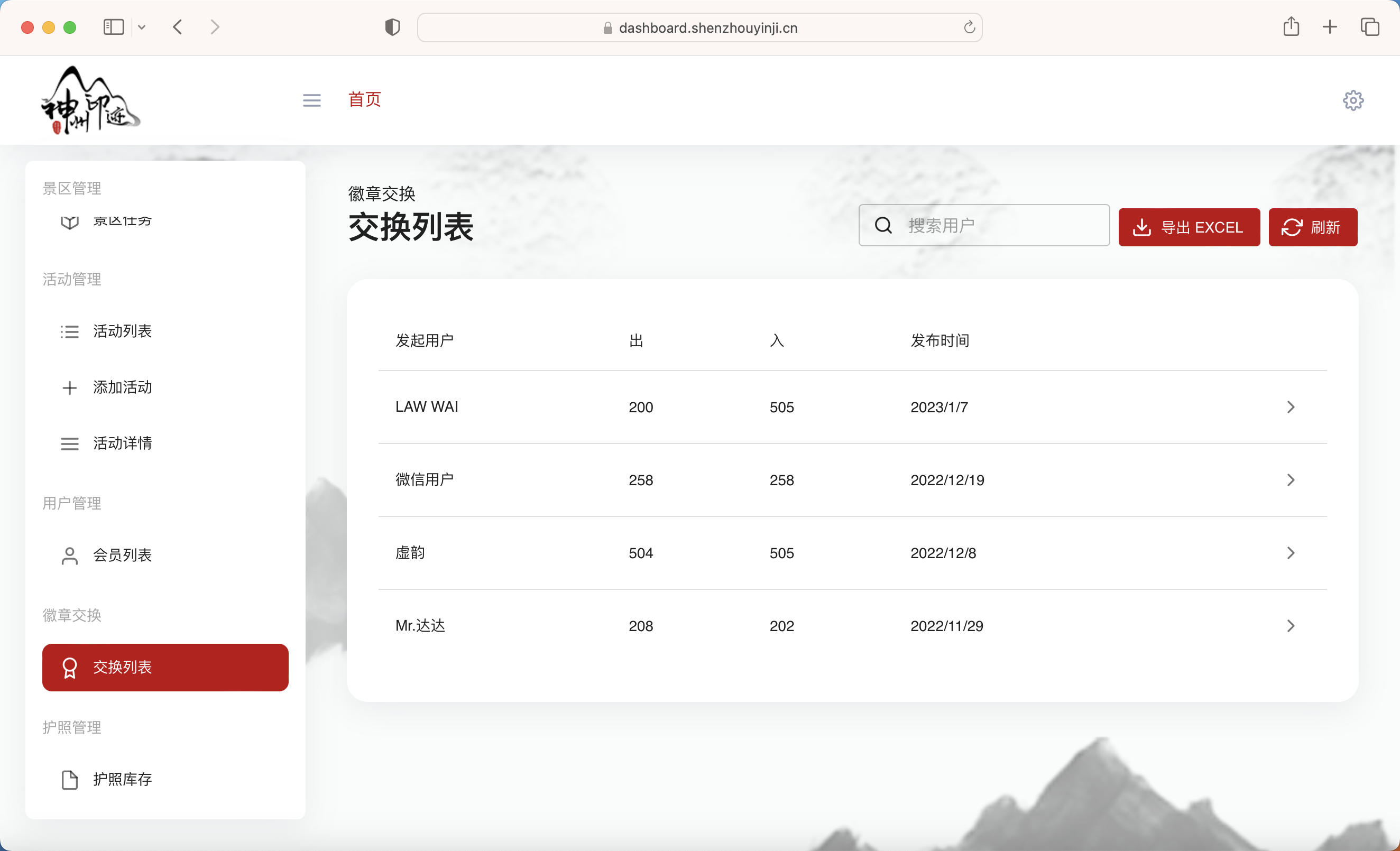Open dashboard settings via the gear icon
This screenshot has height=851, width=1400.
1353,100
